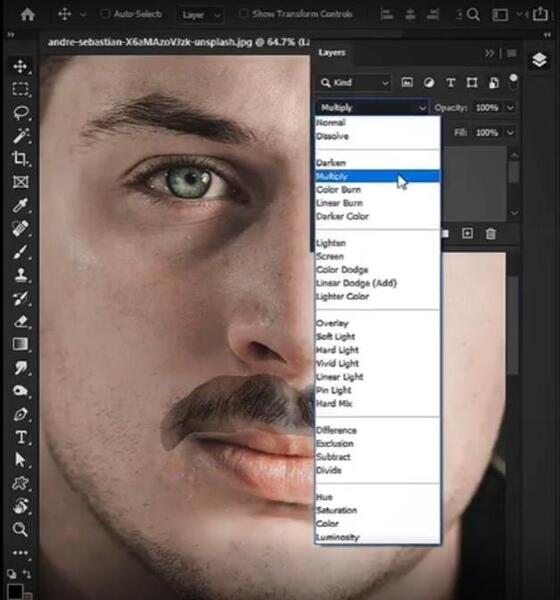This screenshot has width=560, height=600.
Task: Delete layer with the trash icon
Action: click(490, 233)
